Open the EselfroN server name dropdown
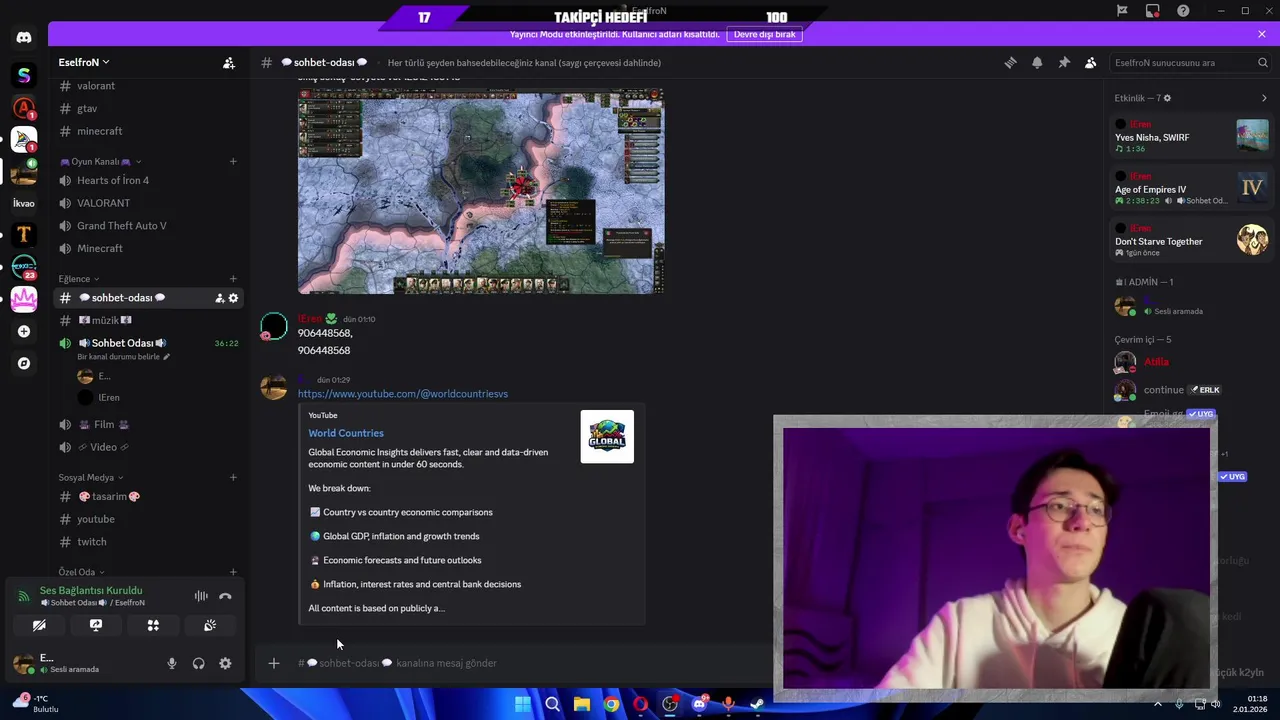 [84, 62]
